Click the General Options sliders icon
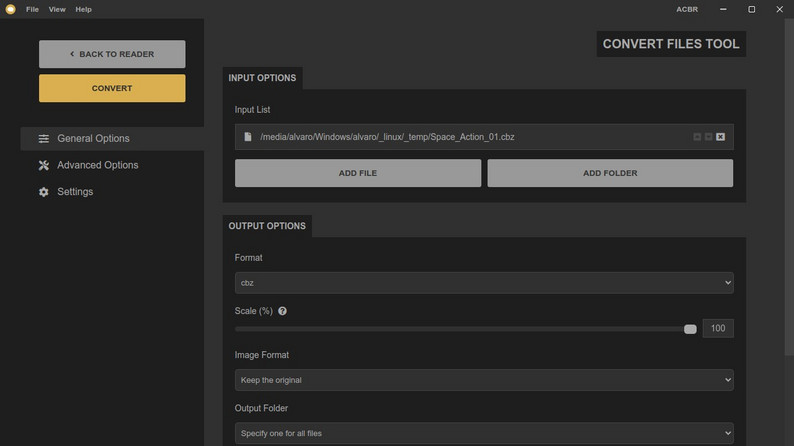 click(x=44, y=138)
